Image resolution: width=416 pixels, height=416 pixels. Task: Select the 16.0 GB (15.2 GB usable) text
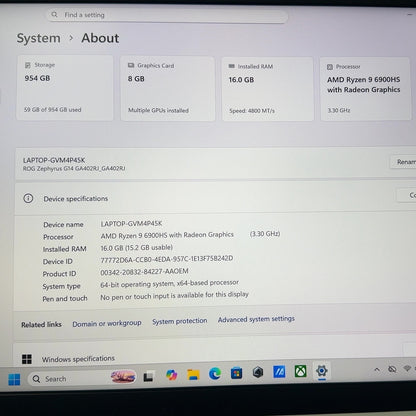coord(136,248)
